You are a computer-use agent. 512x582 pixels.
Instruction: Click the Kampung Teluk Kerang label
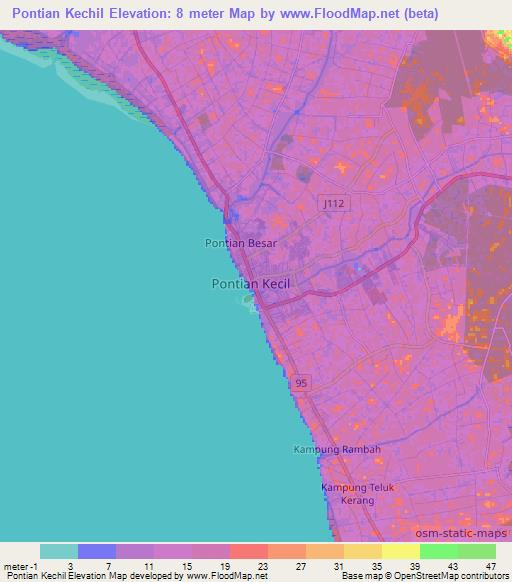tap(358, 494)
